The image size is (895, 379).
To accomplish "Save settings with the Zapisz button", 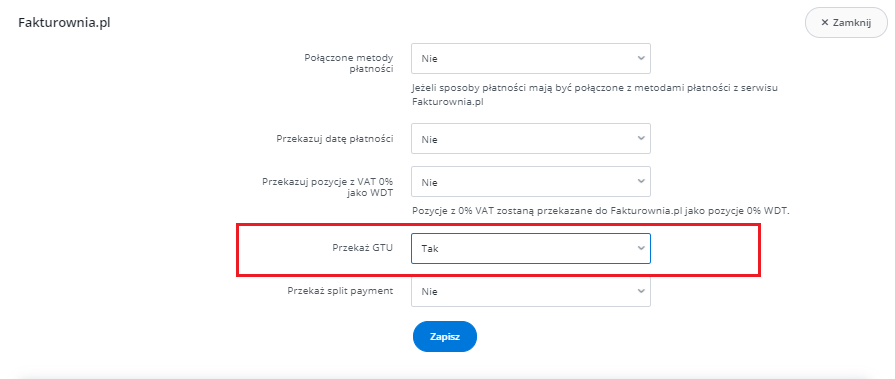I will [445, 337].
